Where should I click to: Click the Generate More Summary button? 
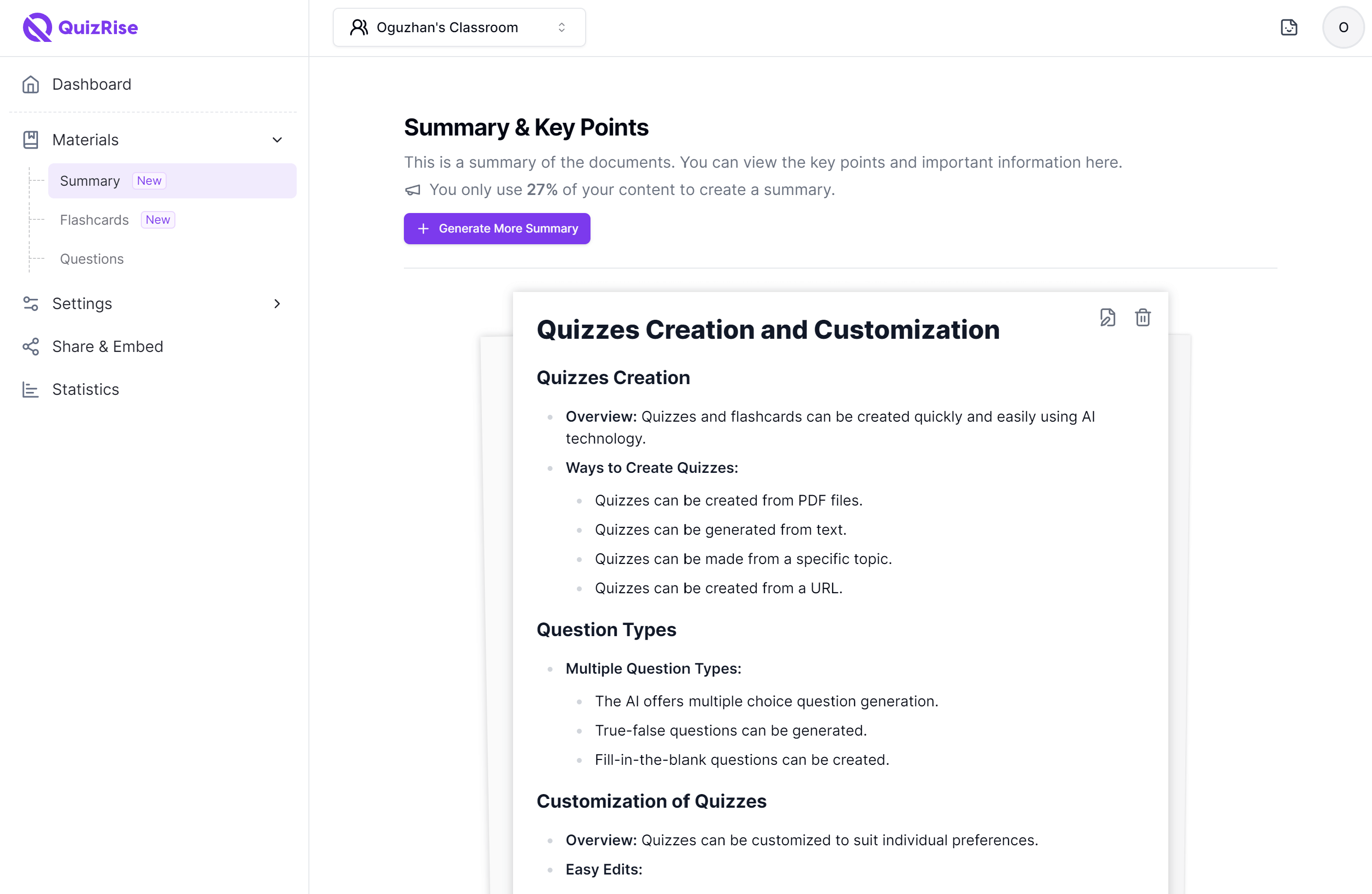pyautogui.click(x=496, y=229)
